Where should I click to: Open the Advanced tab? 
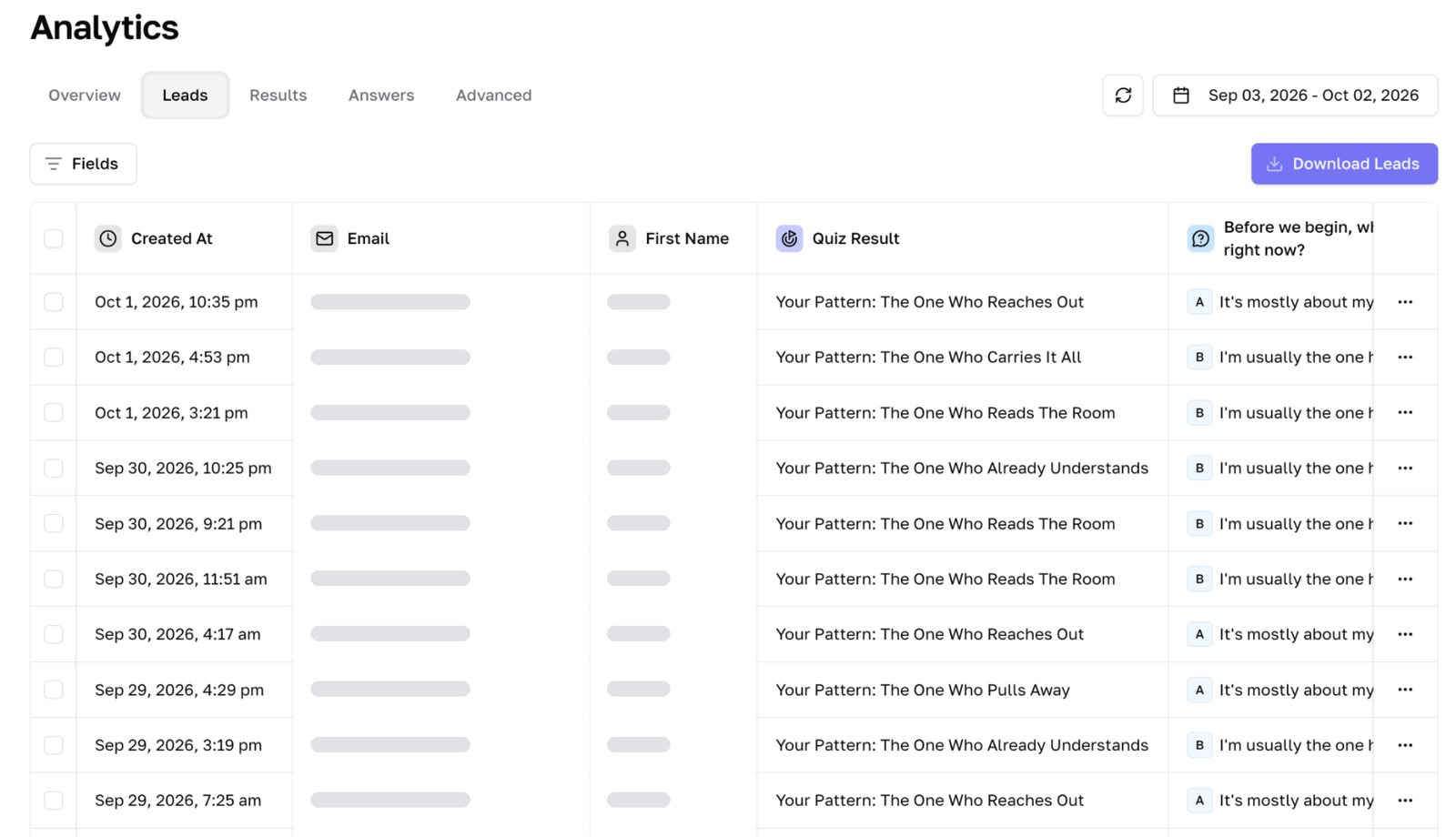494,96
